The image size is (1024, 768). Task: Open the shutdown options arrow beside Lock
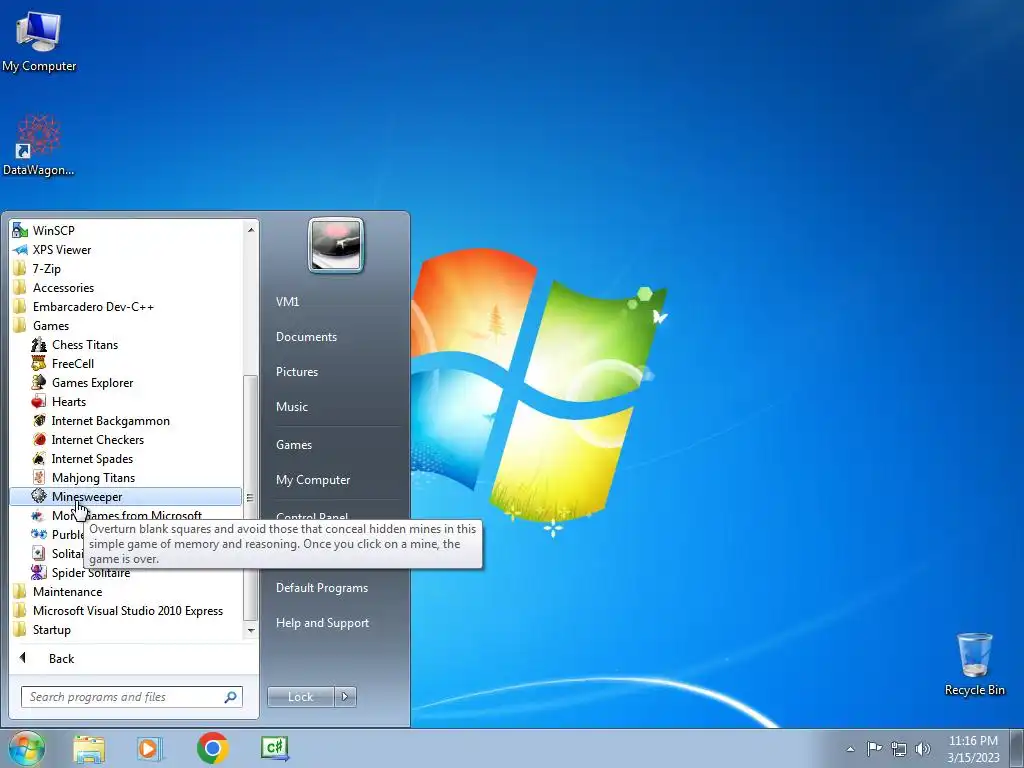345,697
